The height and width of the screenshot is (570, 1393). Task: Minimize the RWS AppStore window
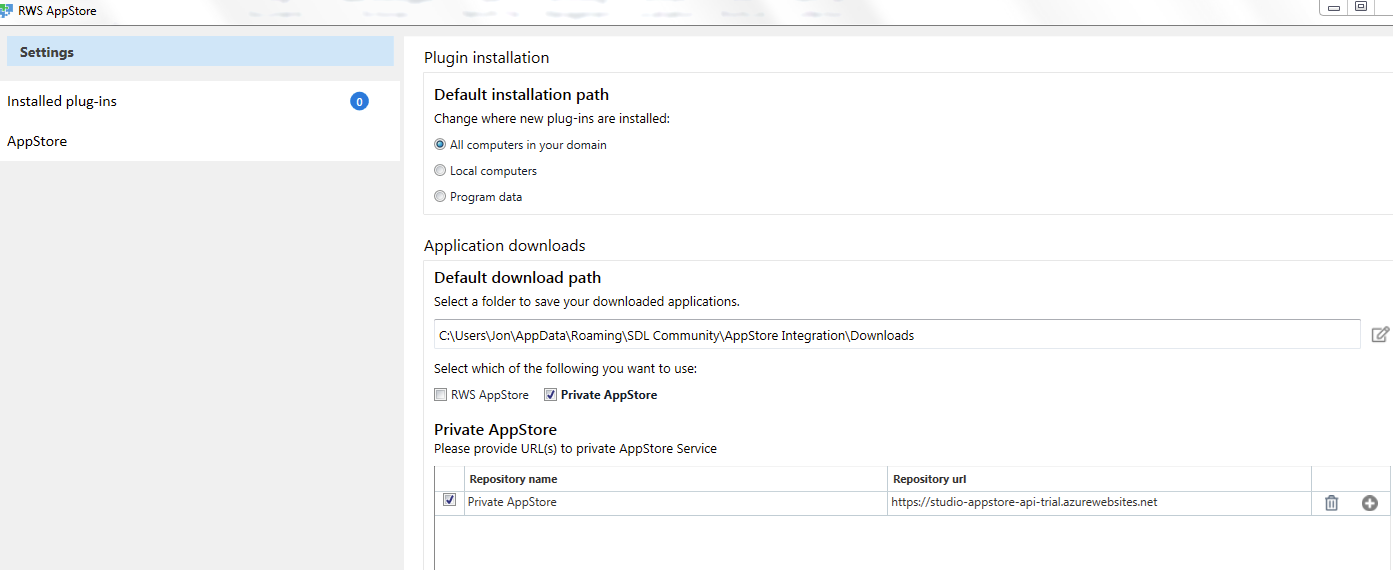[x=1333, y=7]
